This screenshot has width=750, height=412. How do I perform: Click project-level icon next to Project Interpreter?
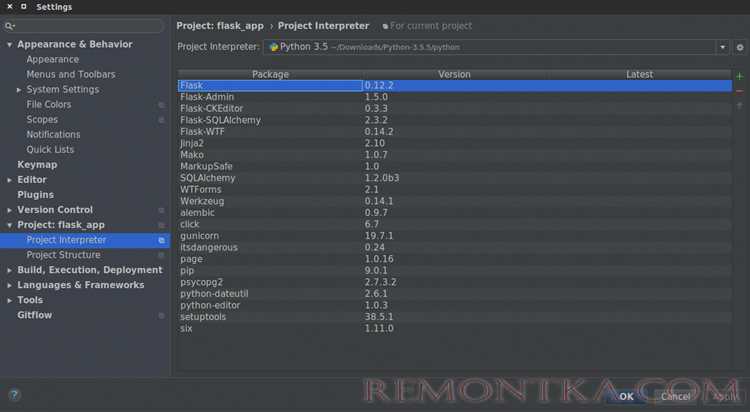click(x=162, y=240)
